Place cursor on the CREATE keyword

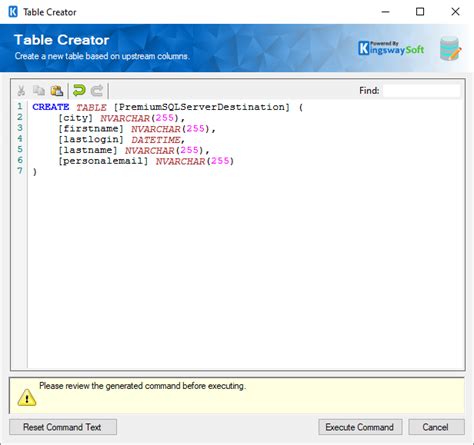[51, 107]
